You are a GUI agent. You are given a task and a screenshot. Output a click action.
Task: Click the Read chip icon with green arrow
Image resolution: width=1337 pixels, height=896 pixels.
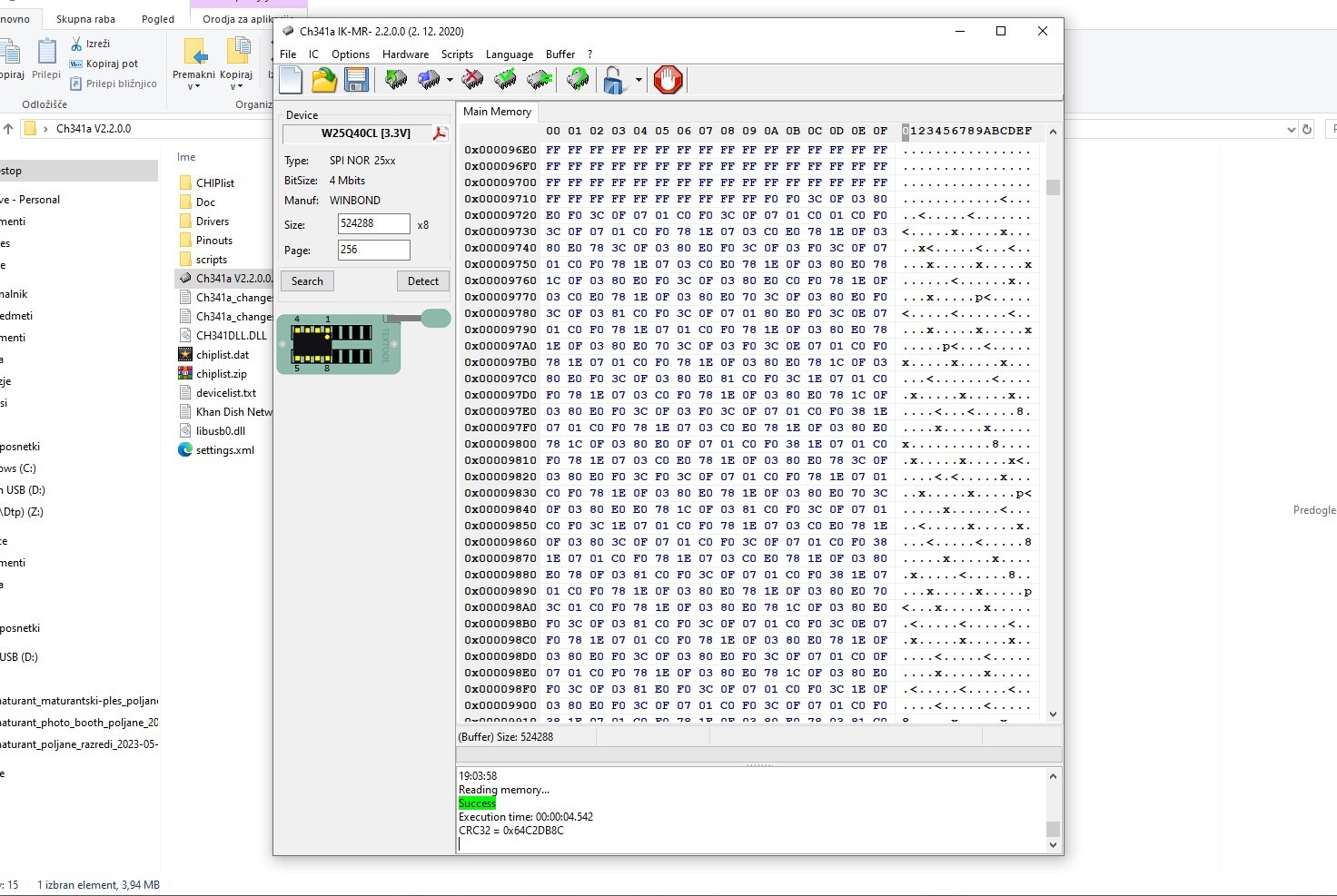pos(396,80)
